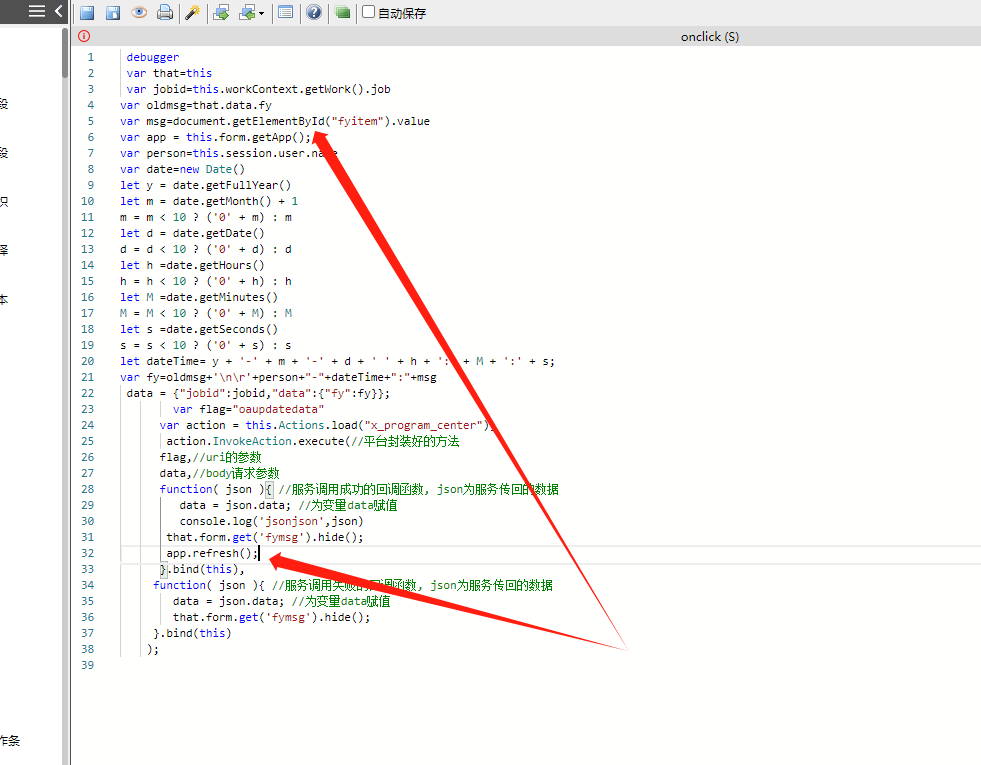Click the printer icon

[165, 13]
